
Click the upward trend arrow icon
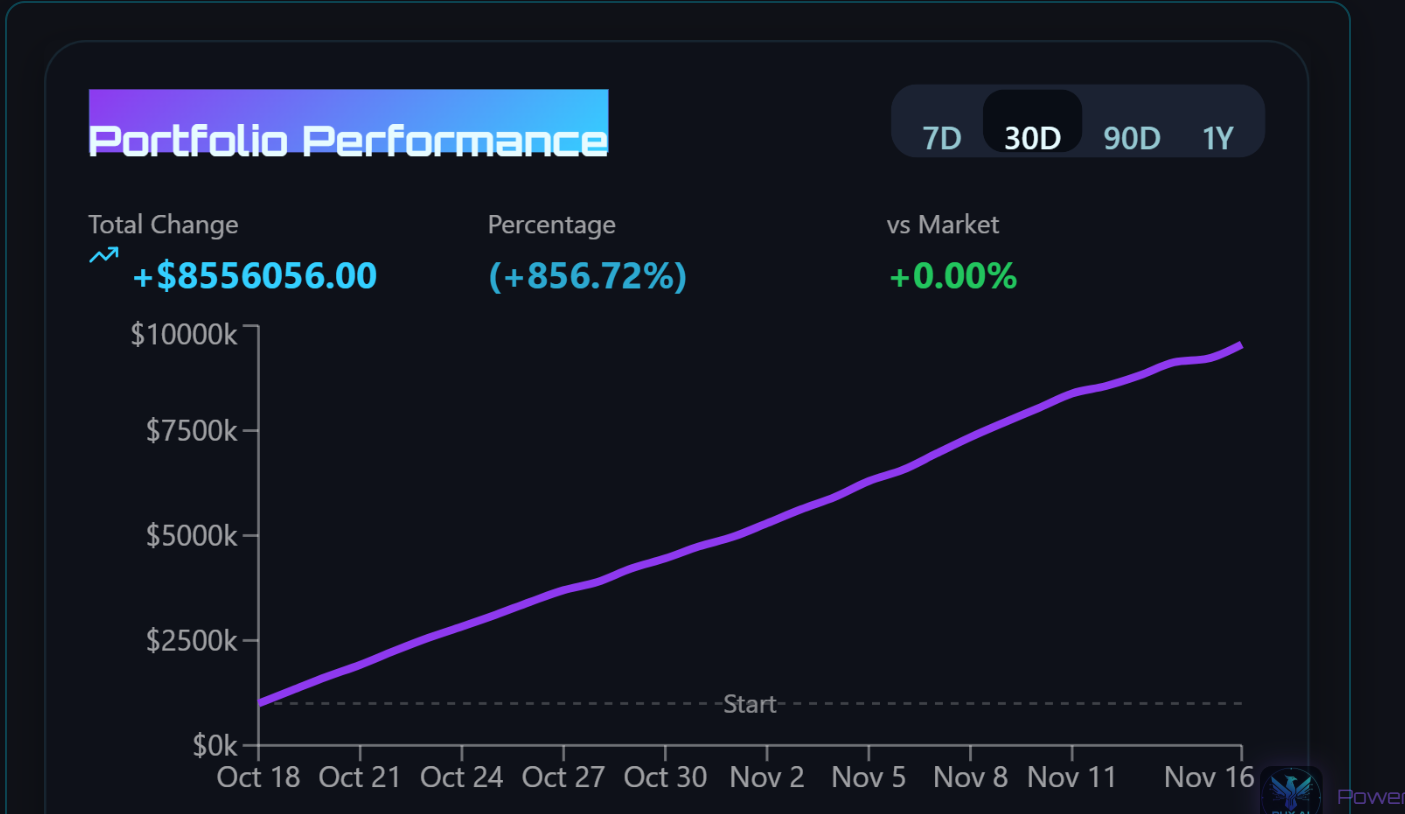pyautogui.click(x=103, y=256)
